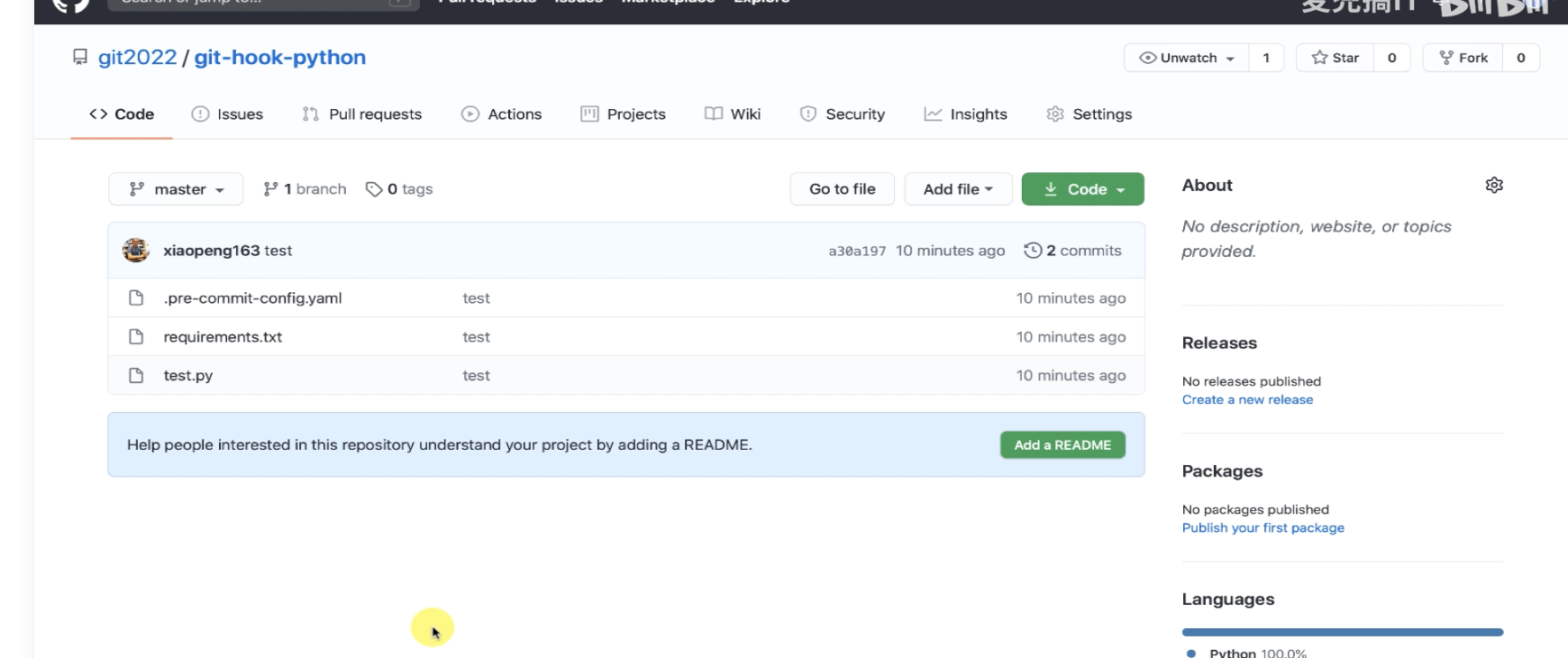1568x658 pixels.
Task: Click the Languages heading
Action: [1228, 599]
